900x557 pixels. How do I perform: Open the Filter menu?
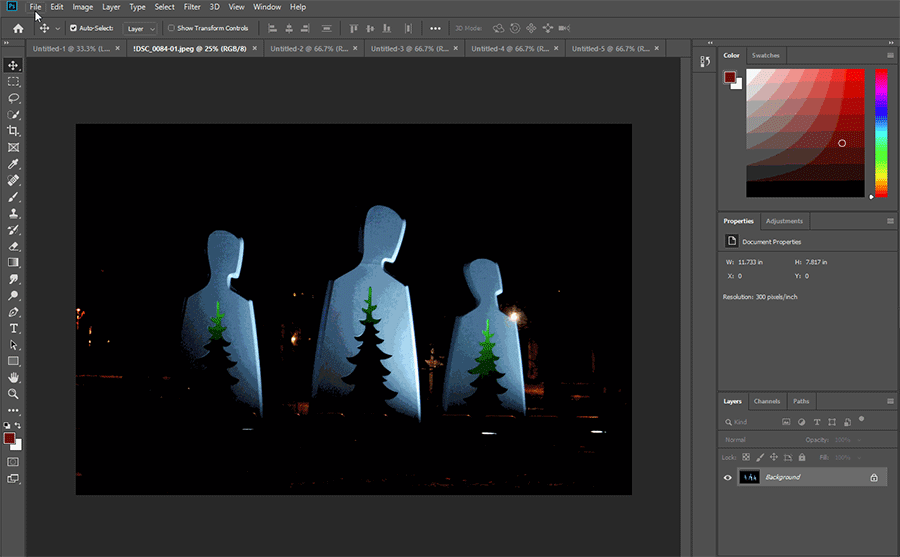click(x=192, y=7)
